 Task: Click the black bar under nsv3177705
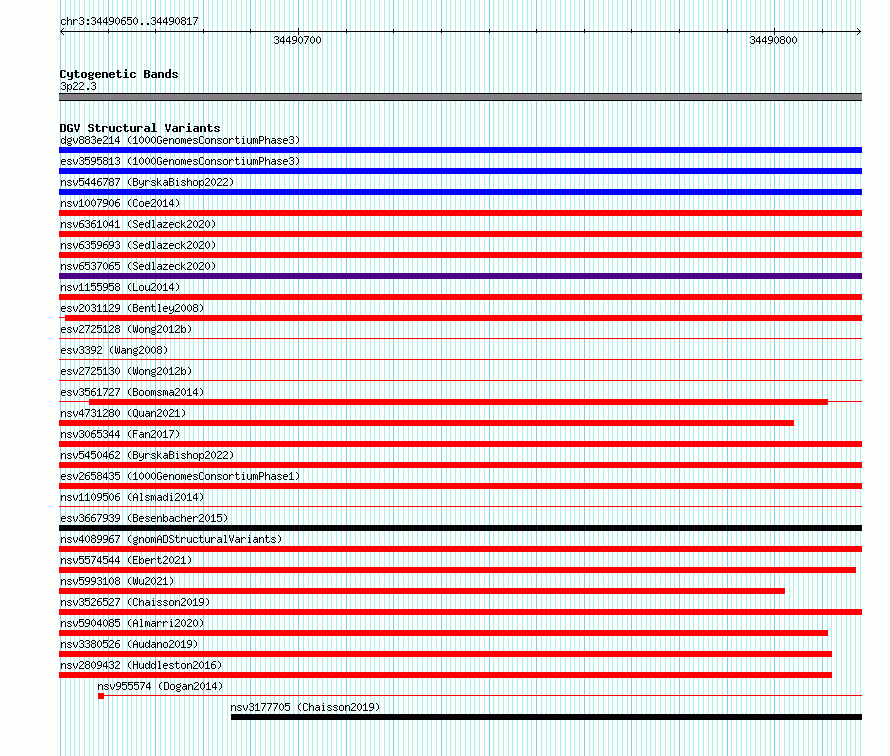coord(547,717)
